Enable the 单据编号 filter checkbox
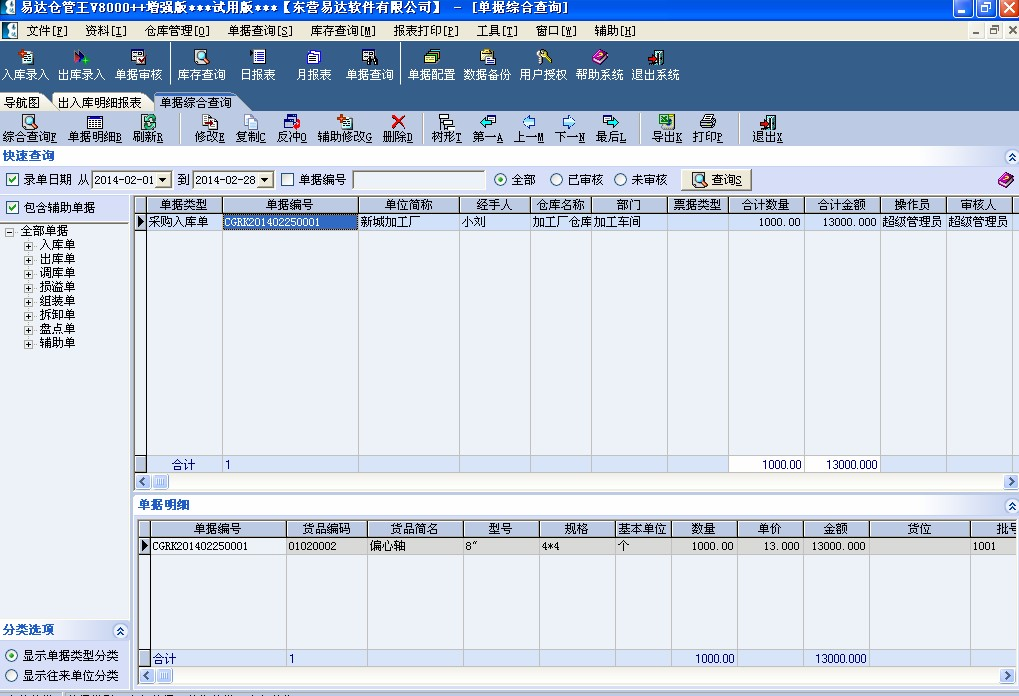 (x=288, y=180)
